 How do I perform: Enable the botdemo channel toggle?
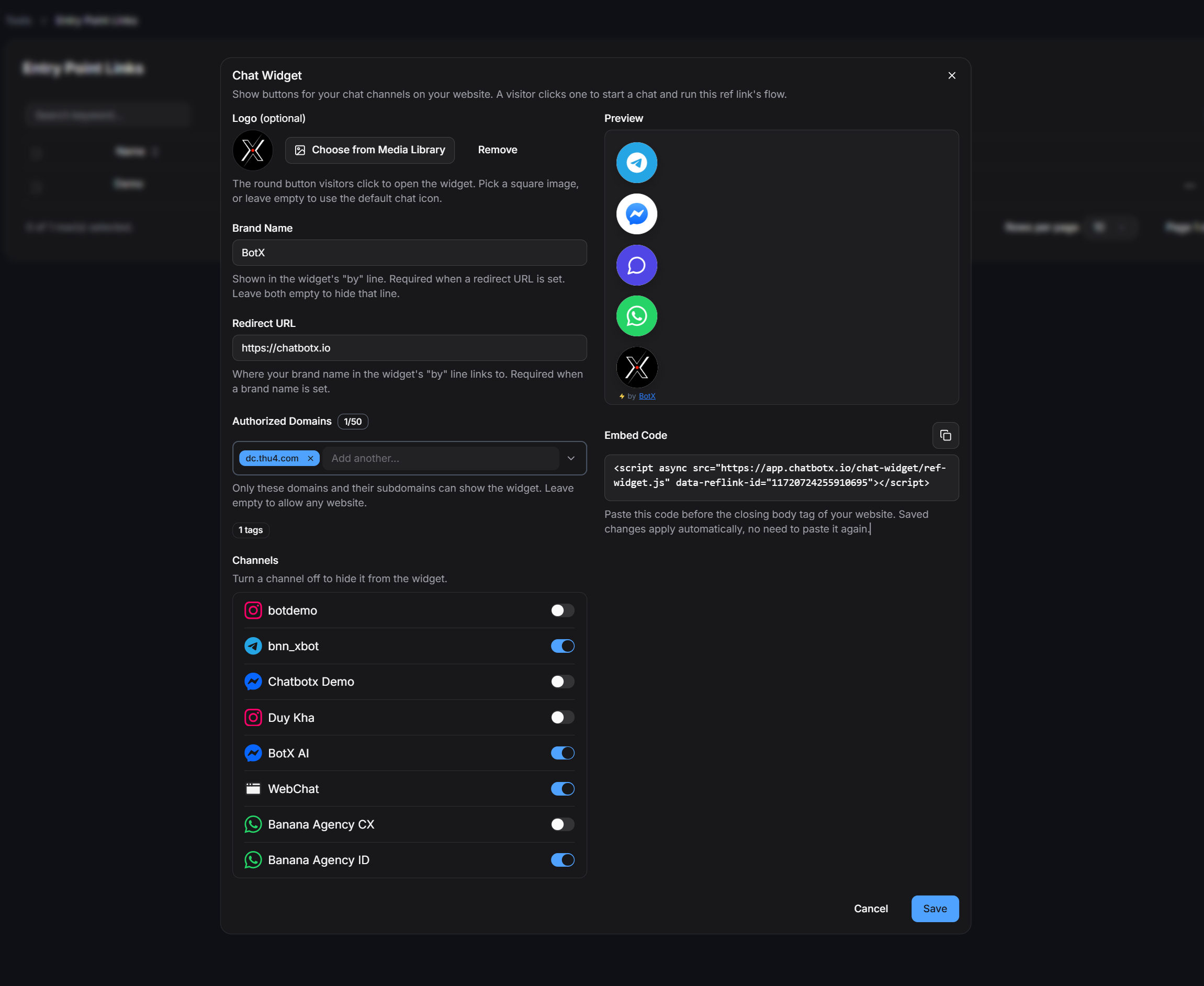[562, 610]
